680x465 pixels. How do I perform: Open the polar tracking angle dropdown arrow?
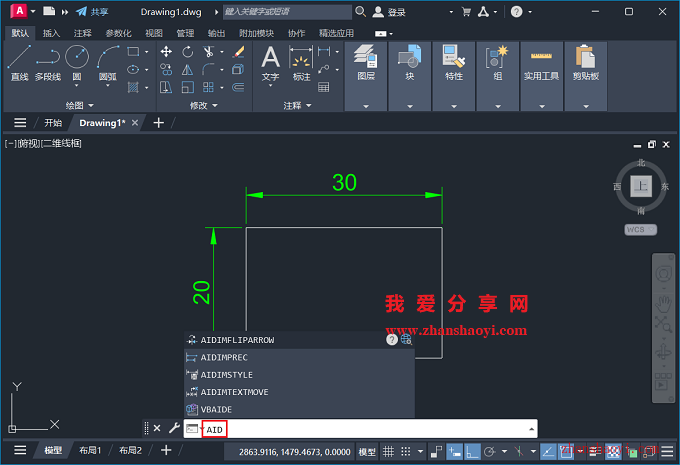coord(504,452)
